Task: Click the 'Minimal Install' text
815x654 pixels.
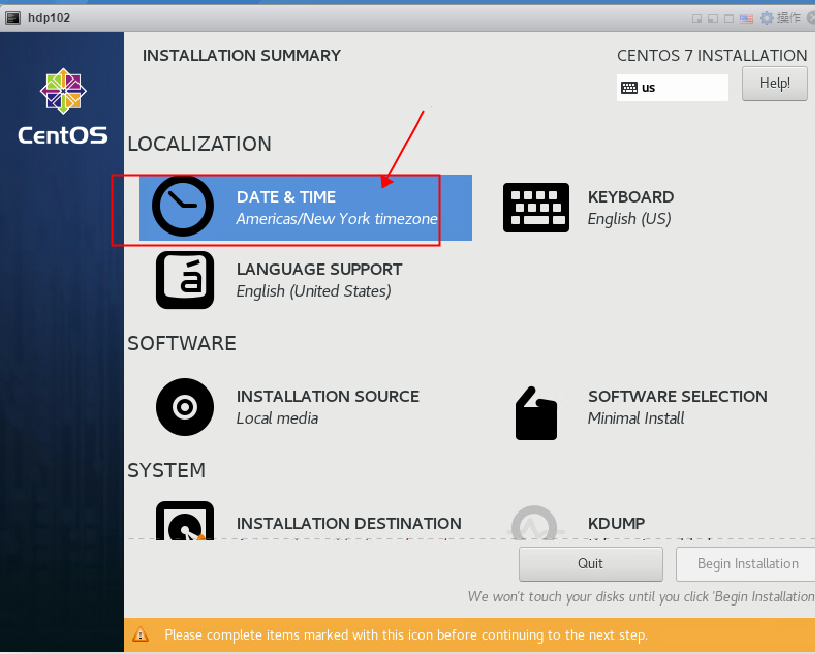Action: click(636, 418)
